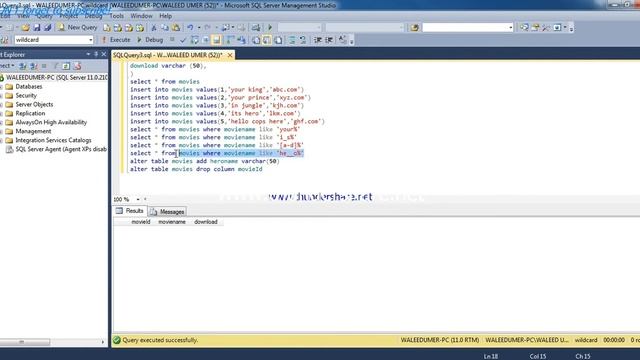This screenshot has height=360, width=640.
Task: Open the wildcard database dropdown
Action: coord(90,40)
